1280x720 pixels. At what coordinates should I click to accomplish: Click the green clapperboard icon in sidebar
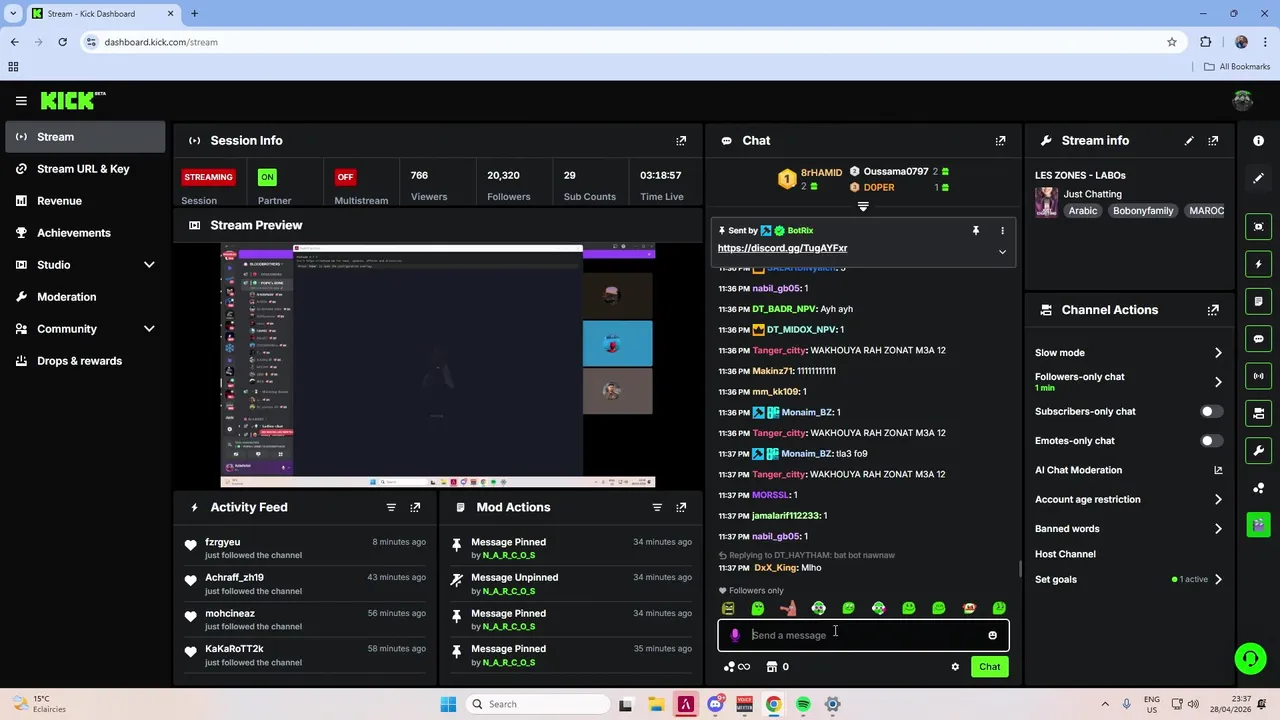(1258, 524)
